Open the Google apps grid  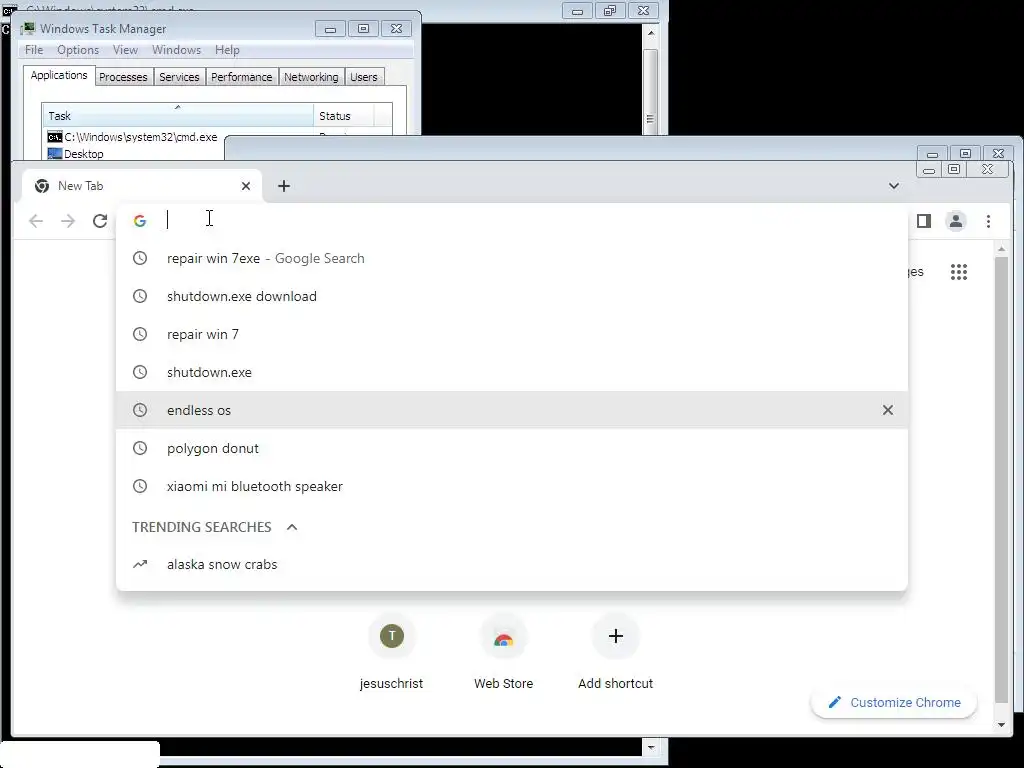959,272
